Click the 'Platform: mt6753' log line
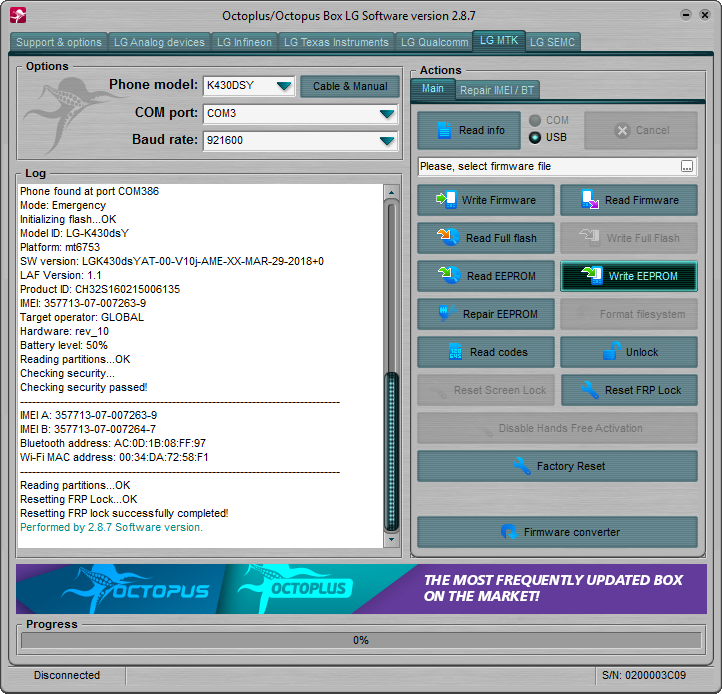This screenshot has width=722, height=694. 60,247
